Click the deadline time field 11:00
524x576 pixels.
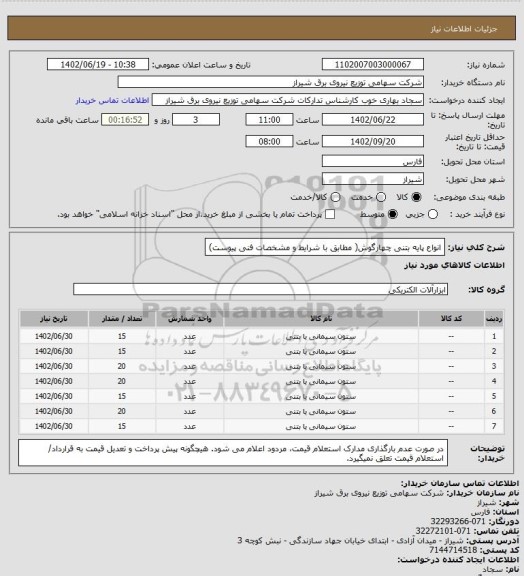(269, 120)
